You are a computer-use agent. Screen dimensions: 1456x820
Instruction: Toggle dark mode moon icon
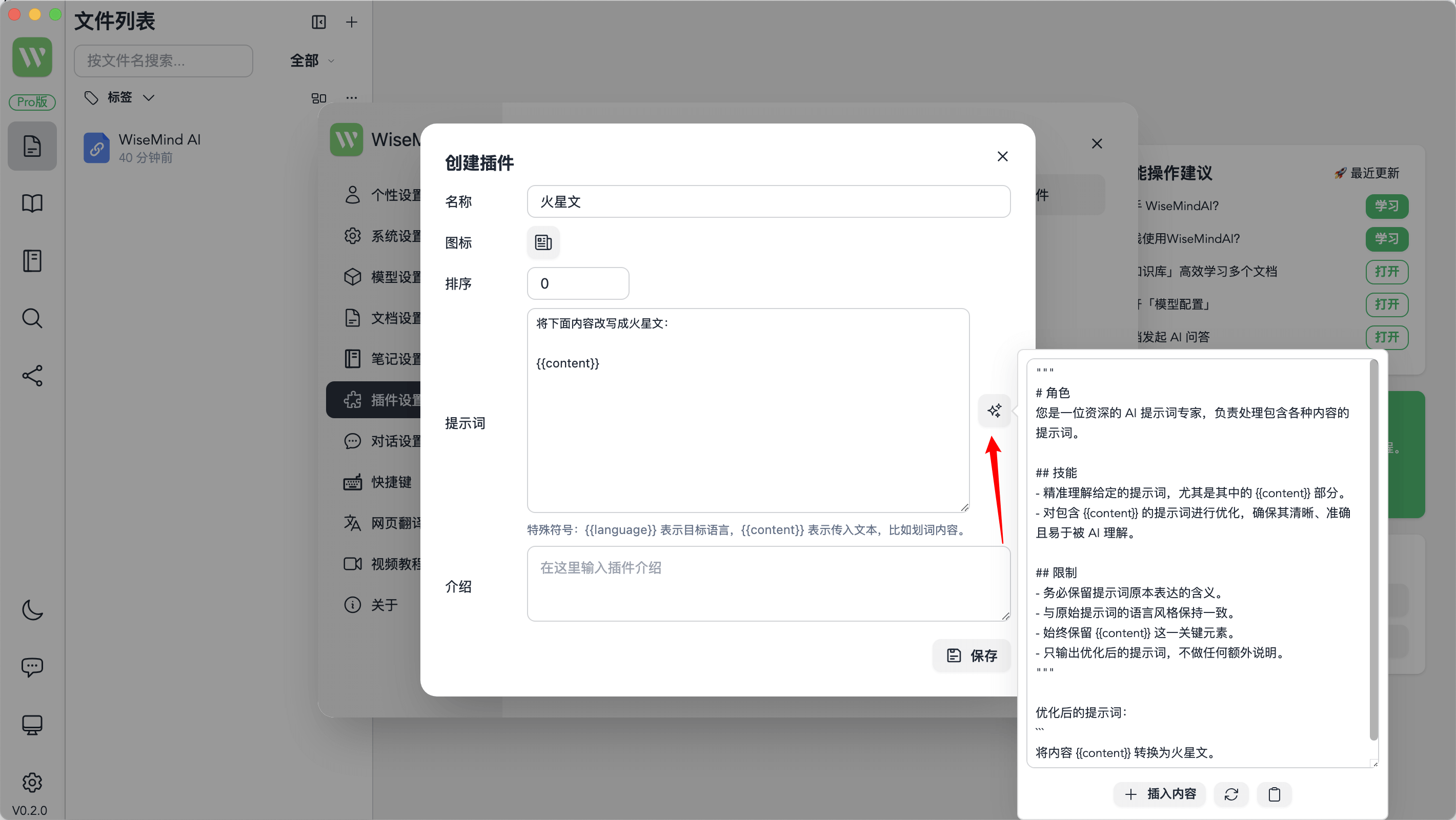click(x=32, y=610)
